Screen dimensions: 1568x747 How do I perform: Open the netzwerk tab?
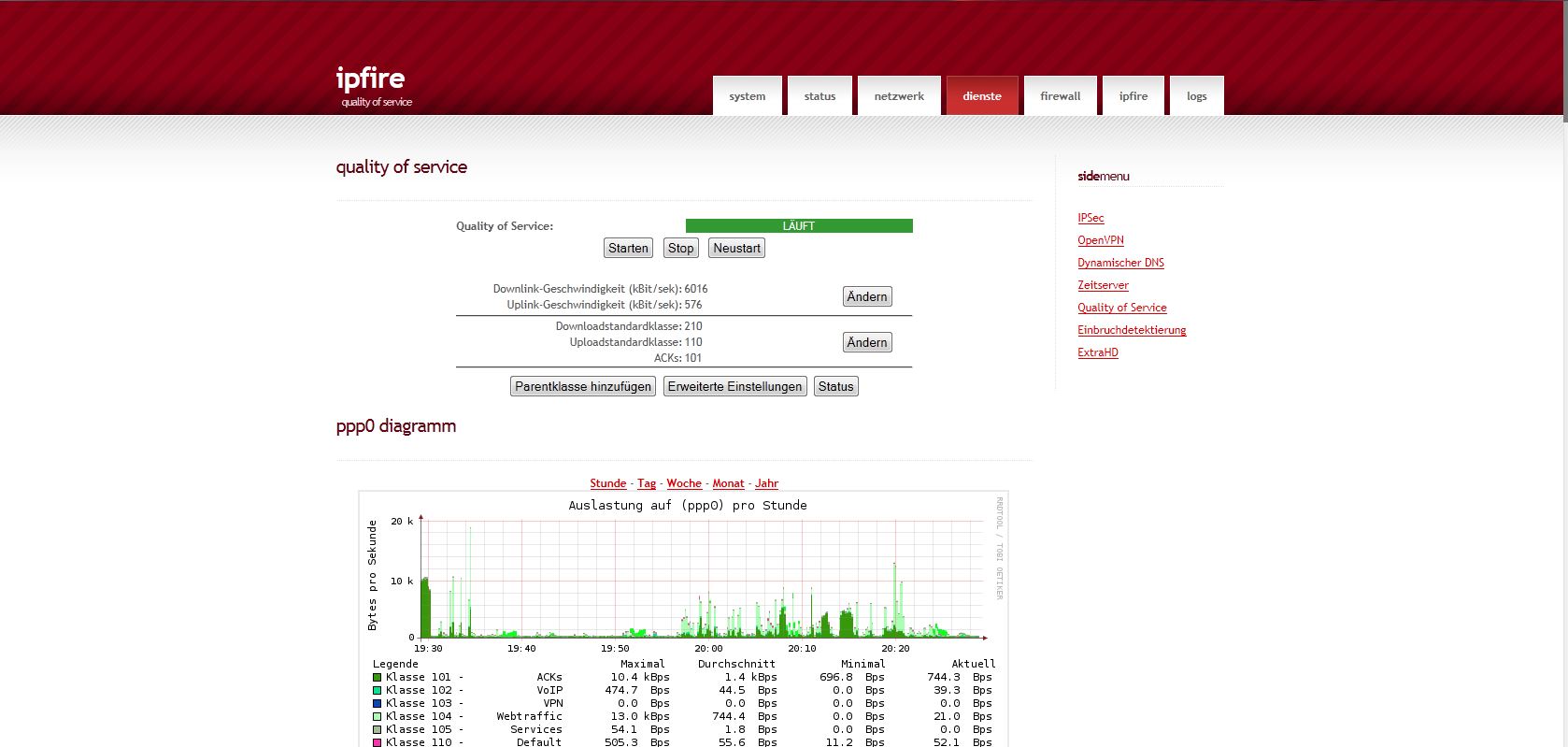click(899, 96)
